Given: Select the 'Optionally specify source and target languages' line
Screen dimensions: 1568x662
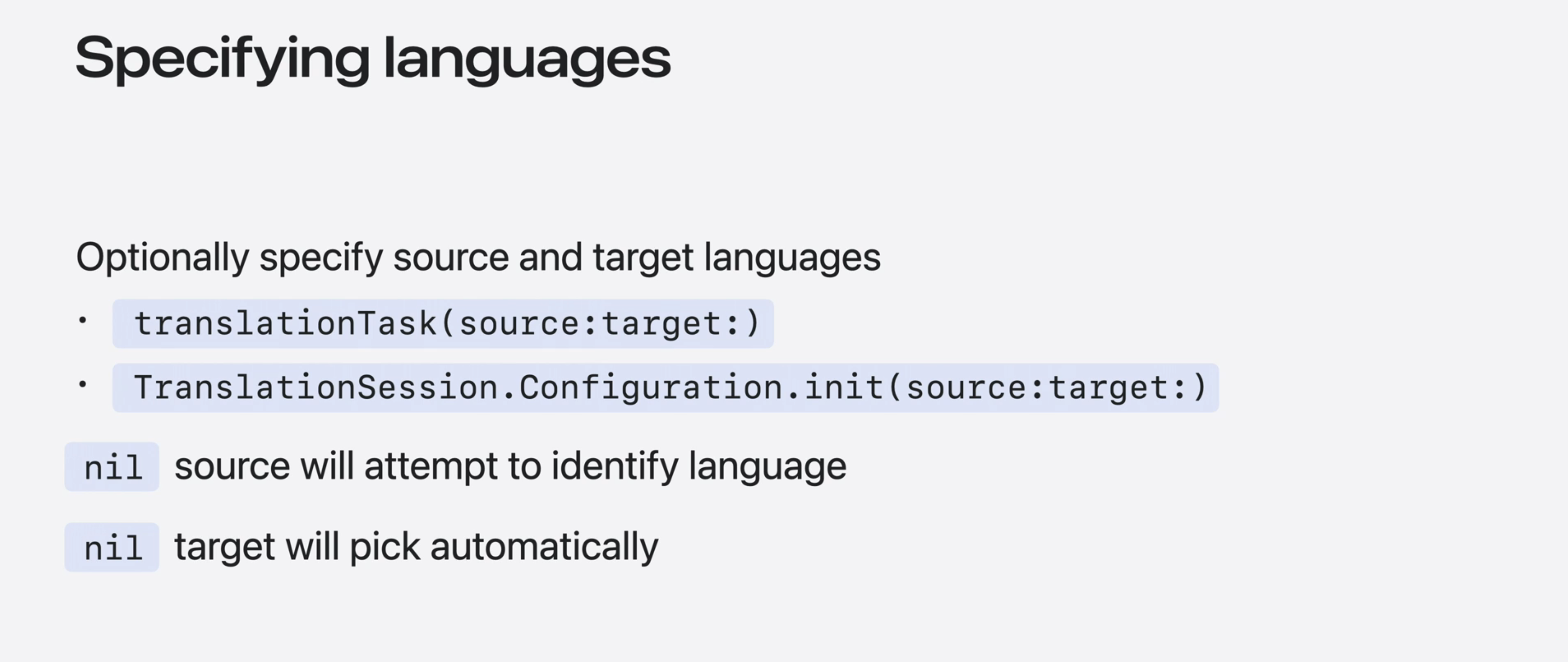Looking at the screenshot, I should click(x=479, y=258).
